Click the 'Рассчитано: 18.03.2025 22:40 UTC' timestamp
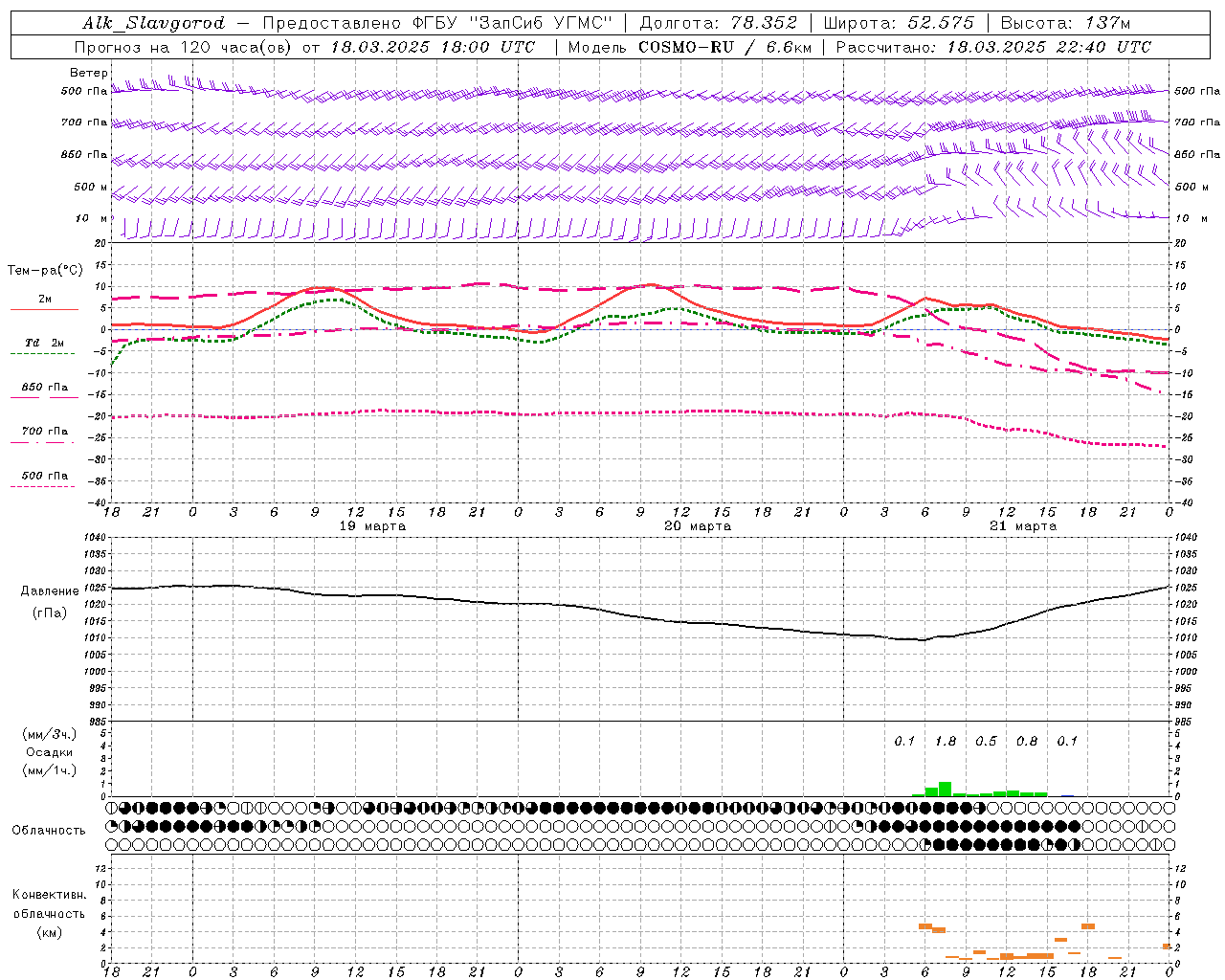 click(993, 47)
